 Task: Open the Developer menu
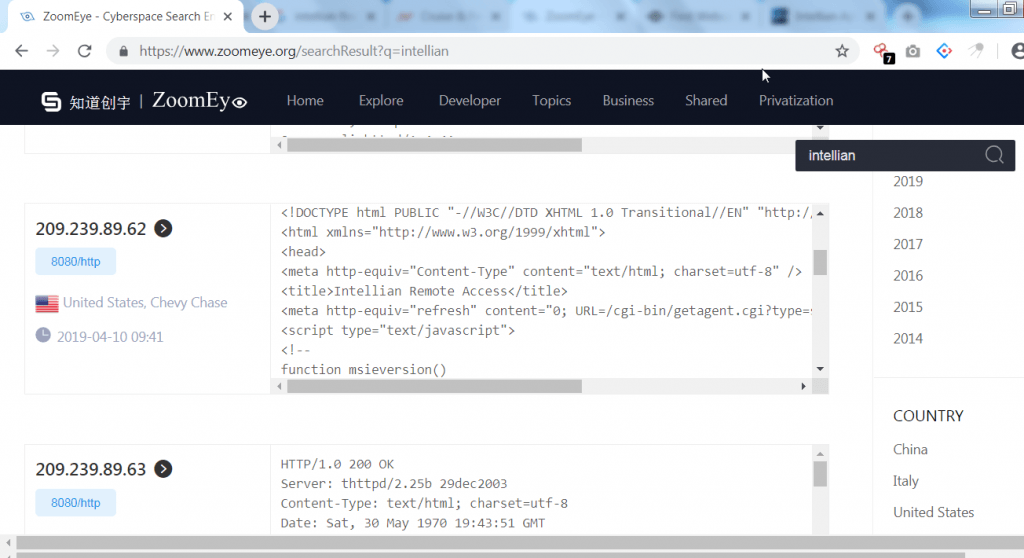click(470, 101)
